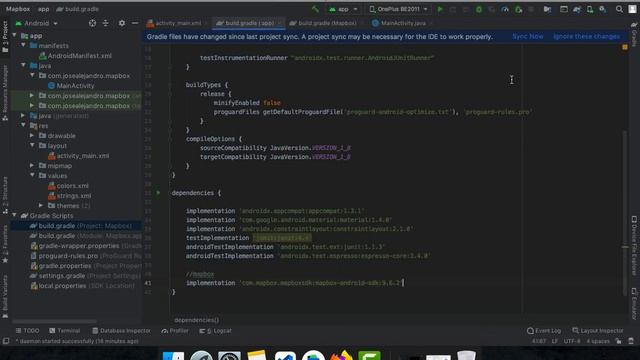
Task: Switch to build.gradle (Mapbox) editor tab
Action: 326,23
